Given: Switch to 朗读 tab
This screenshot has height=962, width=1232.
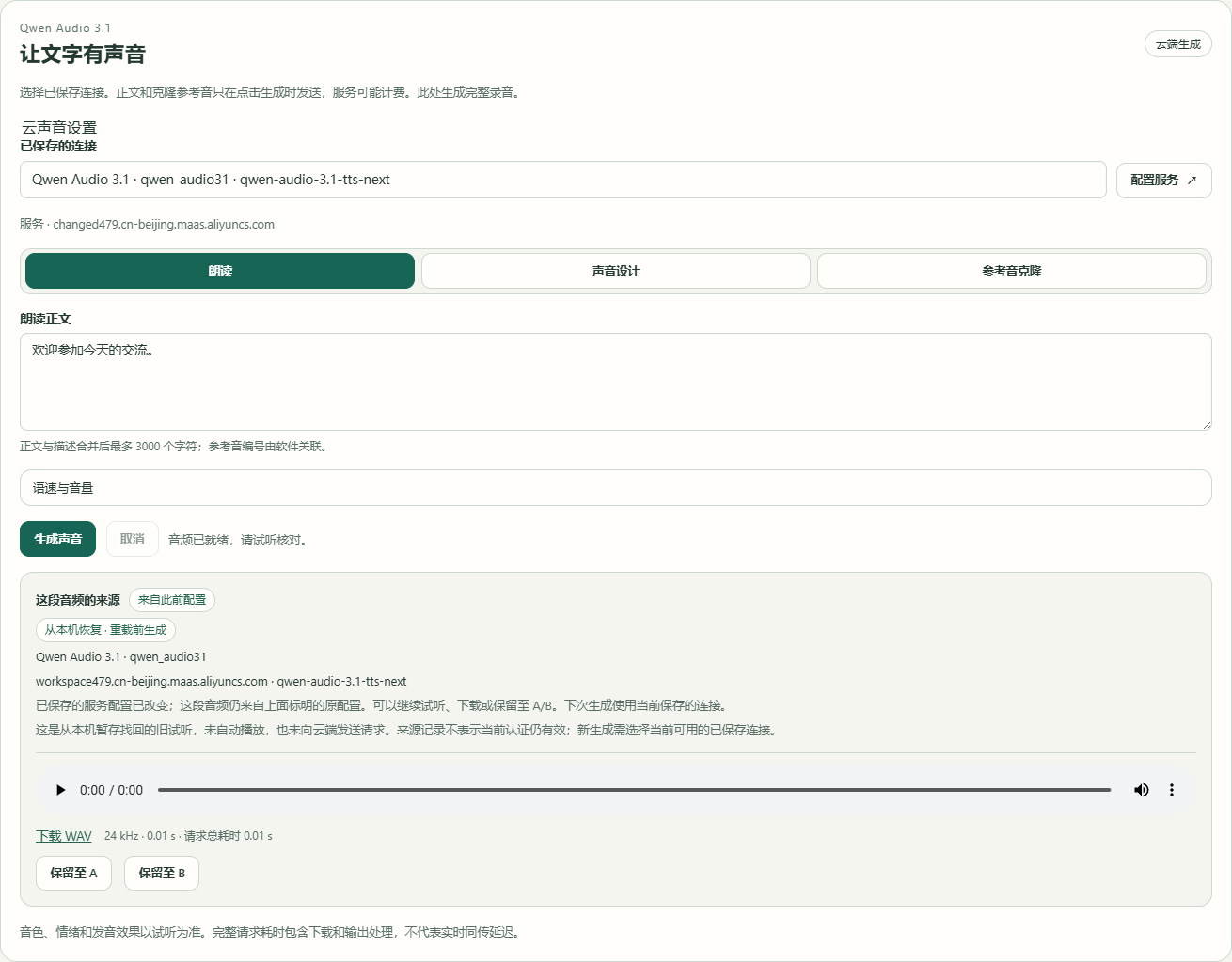Looking at the screenshot, I should coord(220,271).
